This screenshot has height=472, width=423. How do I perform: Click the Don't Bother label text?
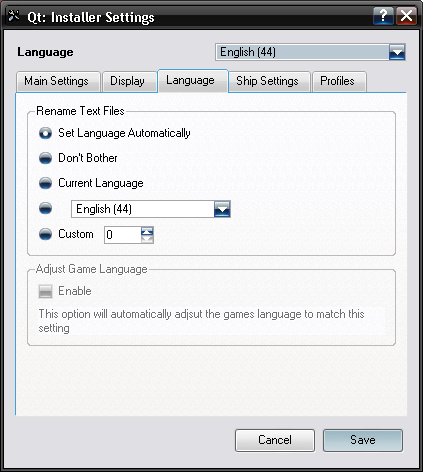(88, 158)
